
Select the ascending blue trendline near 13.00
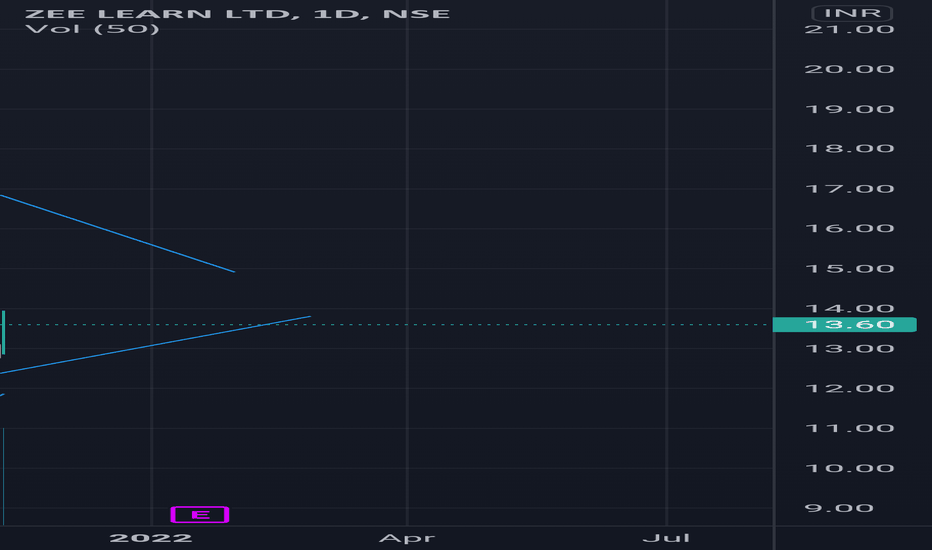[x=155, y=345]
